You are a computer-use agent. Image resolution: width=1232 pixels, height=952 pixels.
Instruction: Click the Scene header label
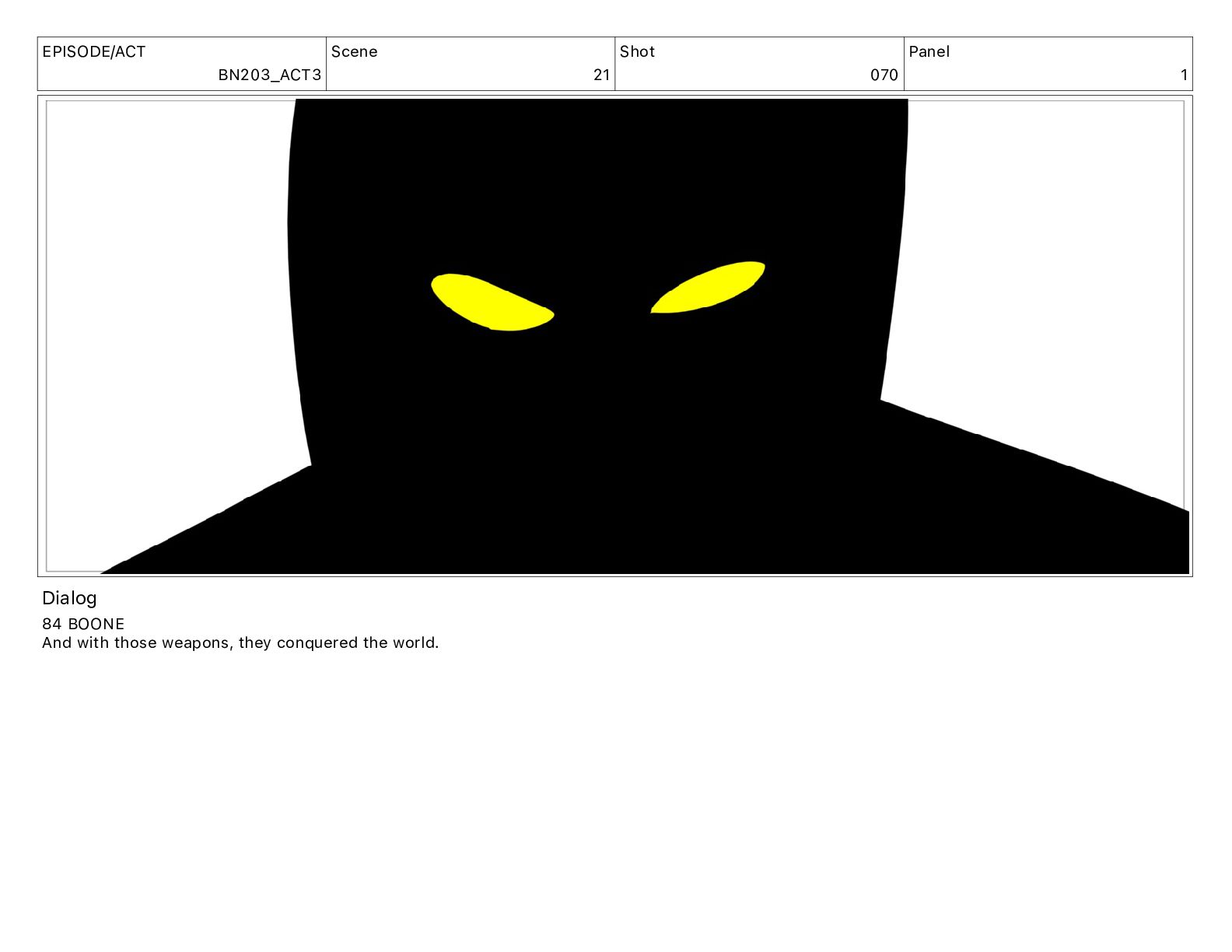(355, 52)
